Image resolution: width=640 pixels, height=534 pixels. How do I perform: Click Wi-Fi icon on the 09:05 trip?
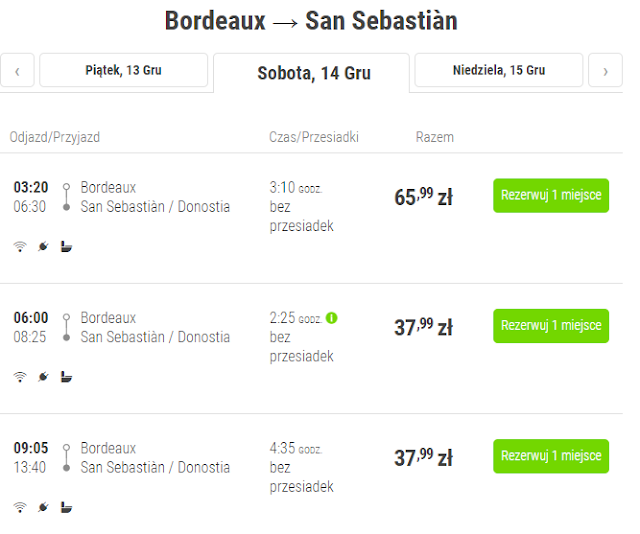pyautogui.click(x=19, y=507)
